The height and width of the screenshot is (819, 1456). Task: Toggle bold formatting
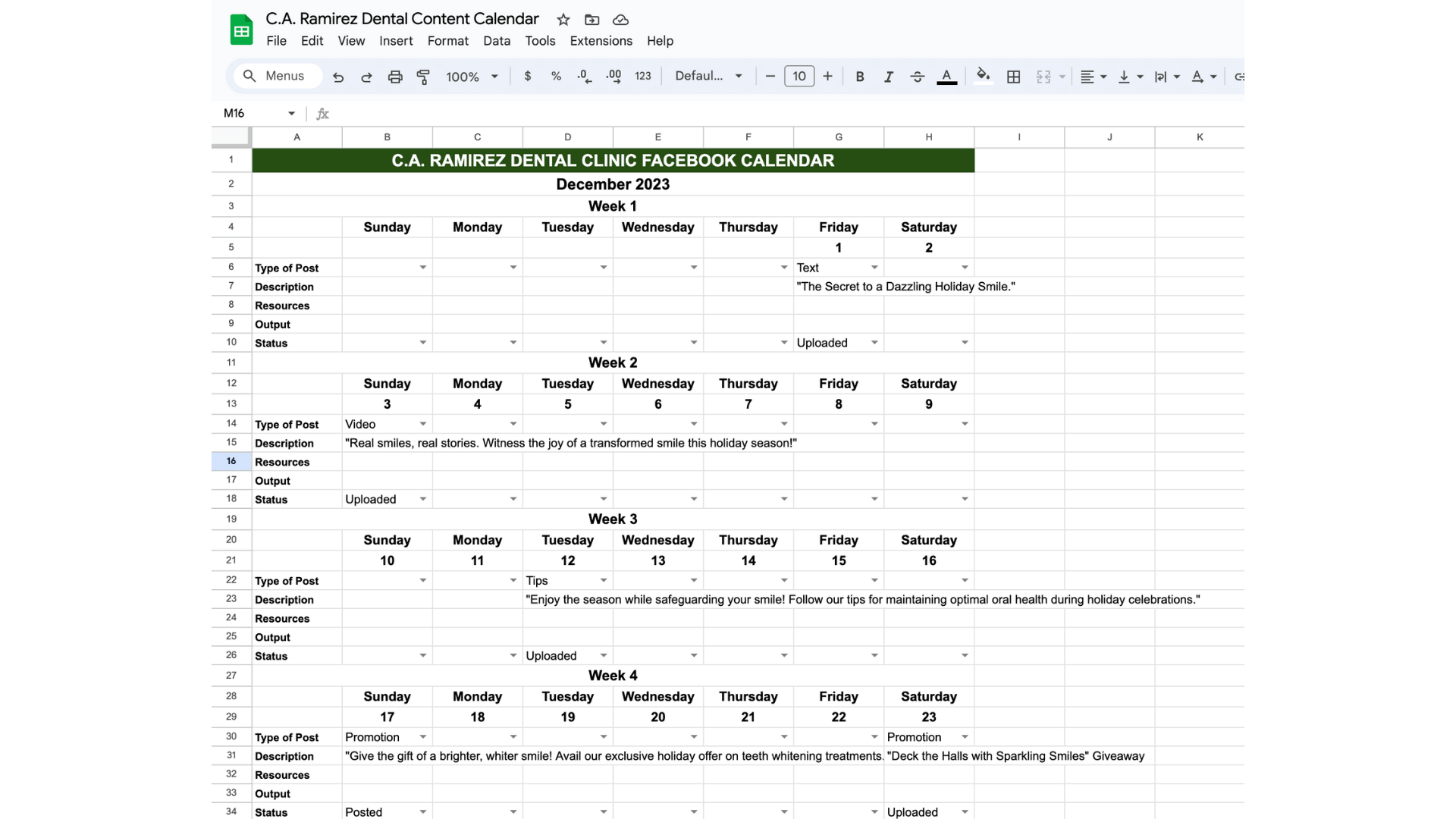click(x=860, y=77)
